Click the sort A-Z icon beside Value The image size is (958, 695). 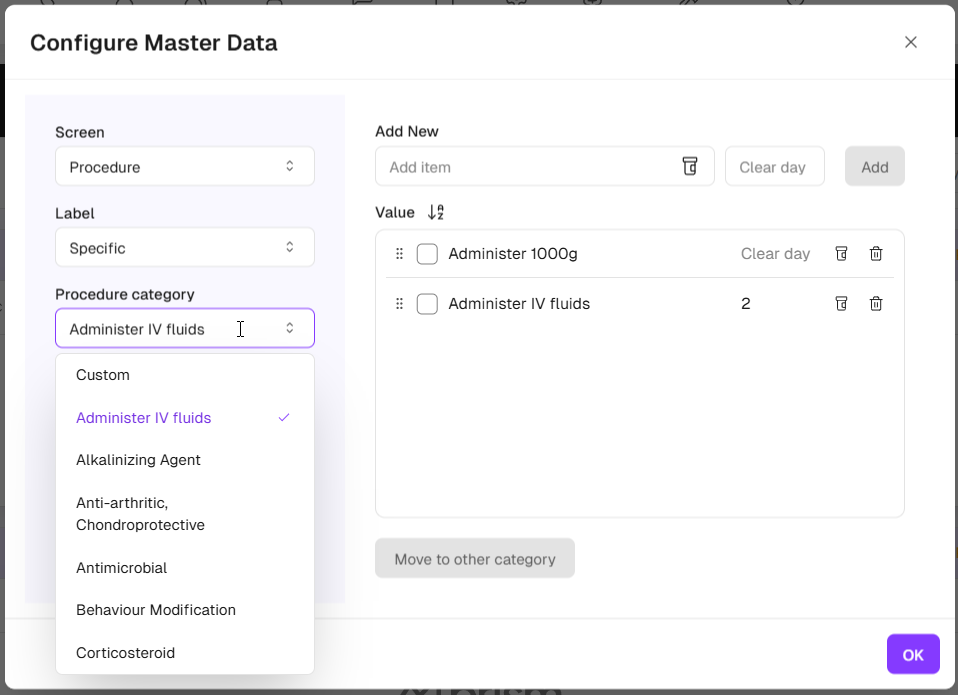tap(435, 212)
